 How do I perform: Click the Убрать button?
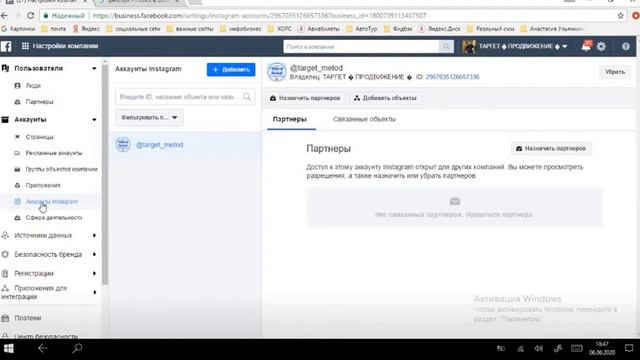click(x=615, y=72)
